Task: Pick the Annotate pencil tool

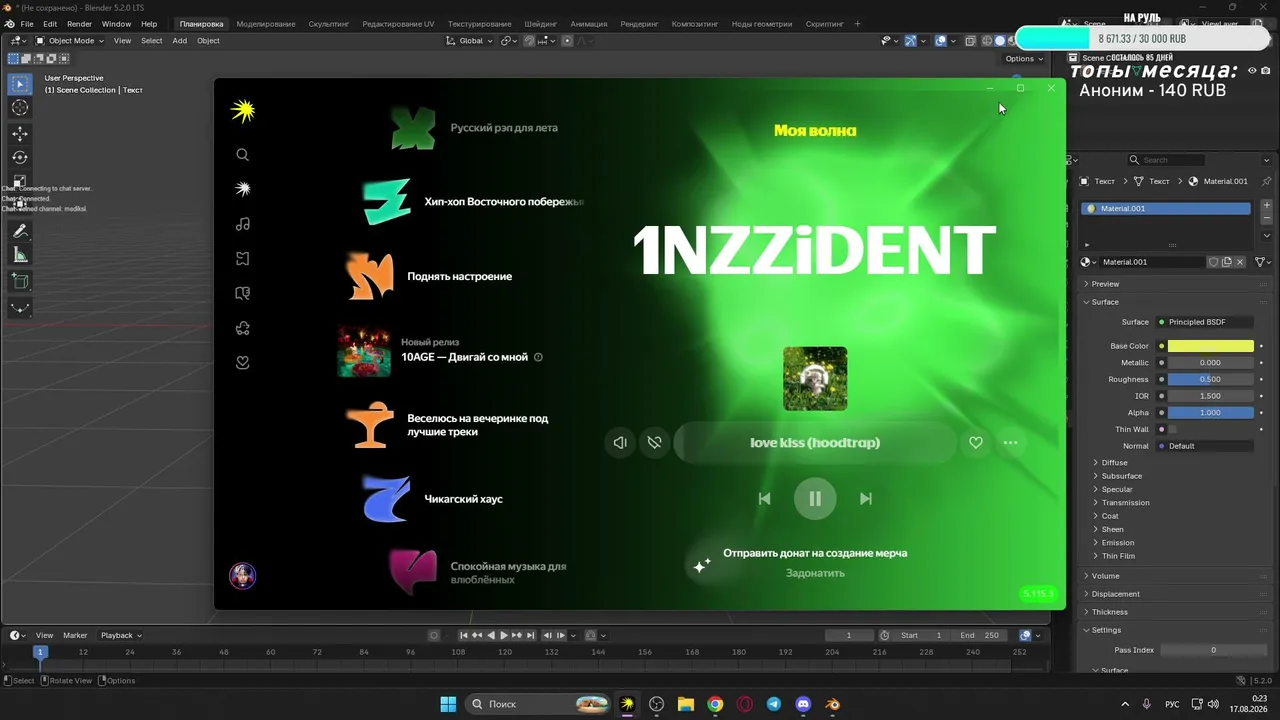Action: tap(20, 231)
